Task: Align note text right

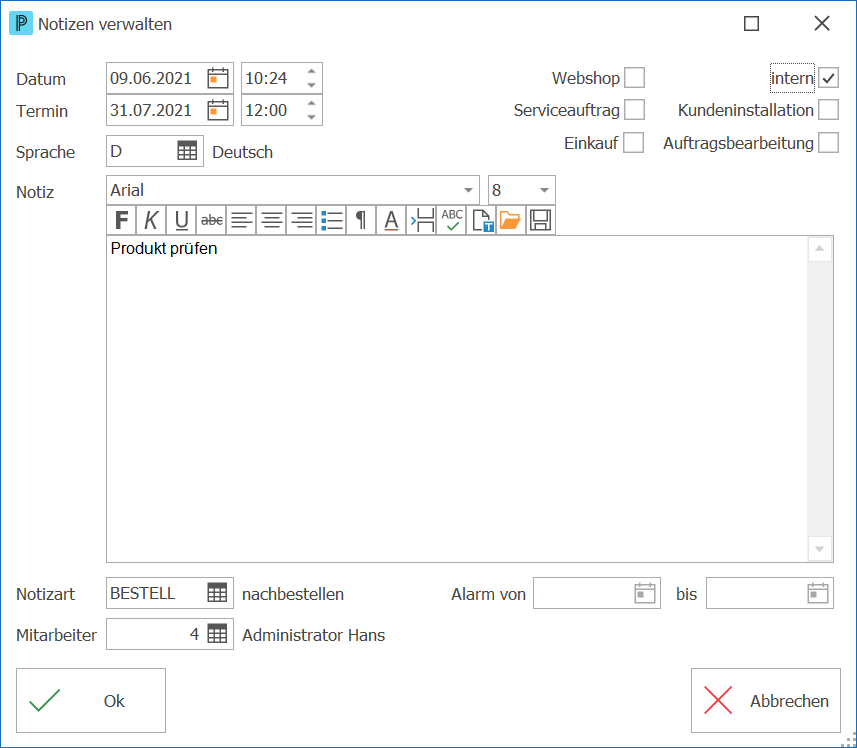Action: coord(302,220)
